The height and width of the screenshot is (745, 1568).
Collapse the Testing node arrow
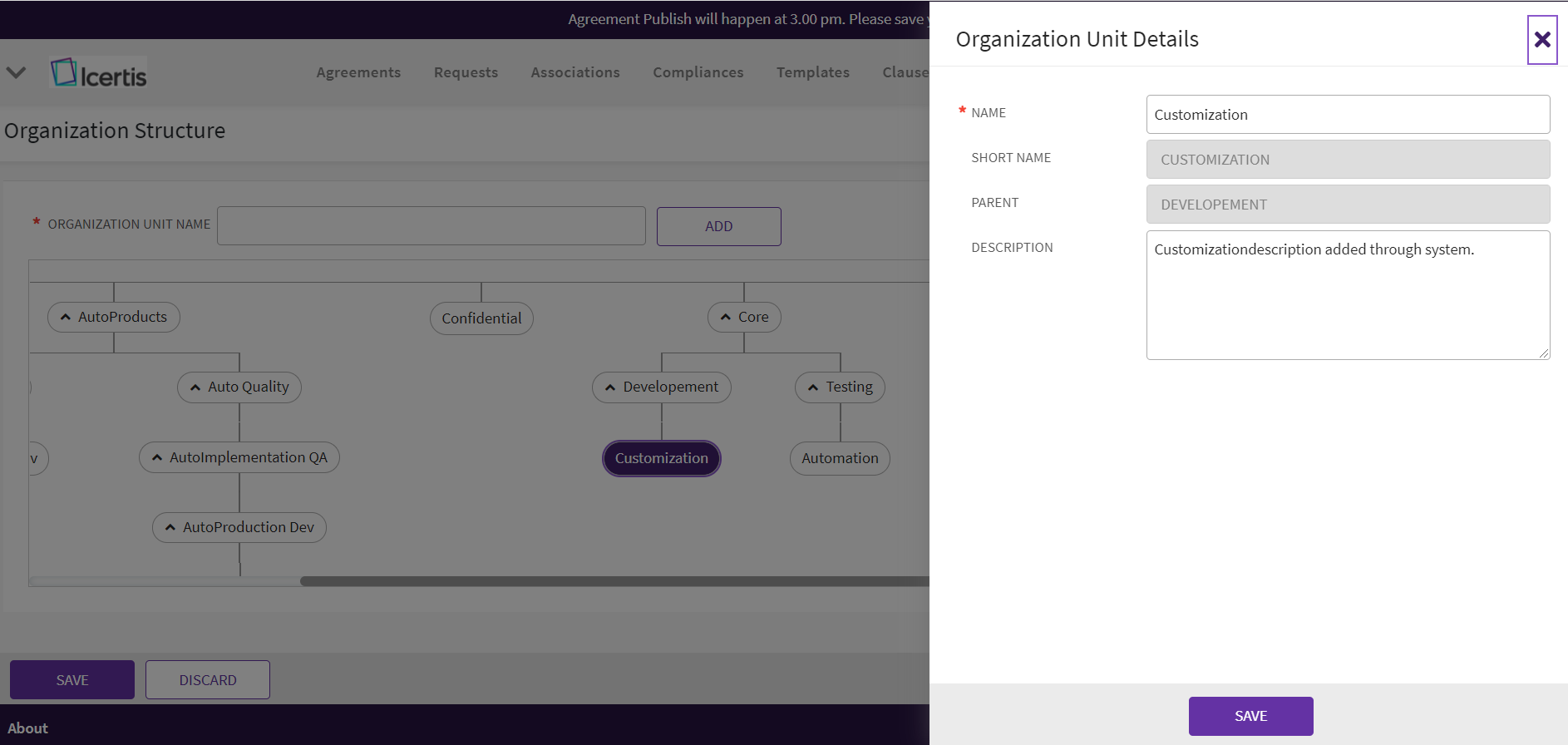click(x=813, y=387)
